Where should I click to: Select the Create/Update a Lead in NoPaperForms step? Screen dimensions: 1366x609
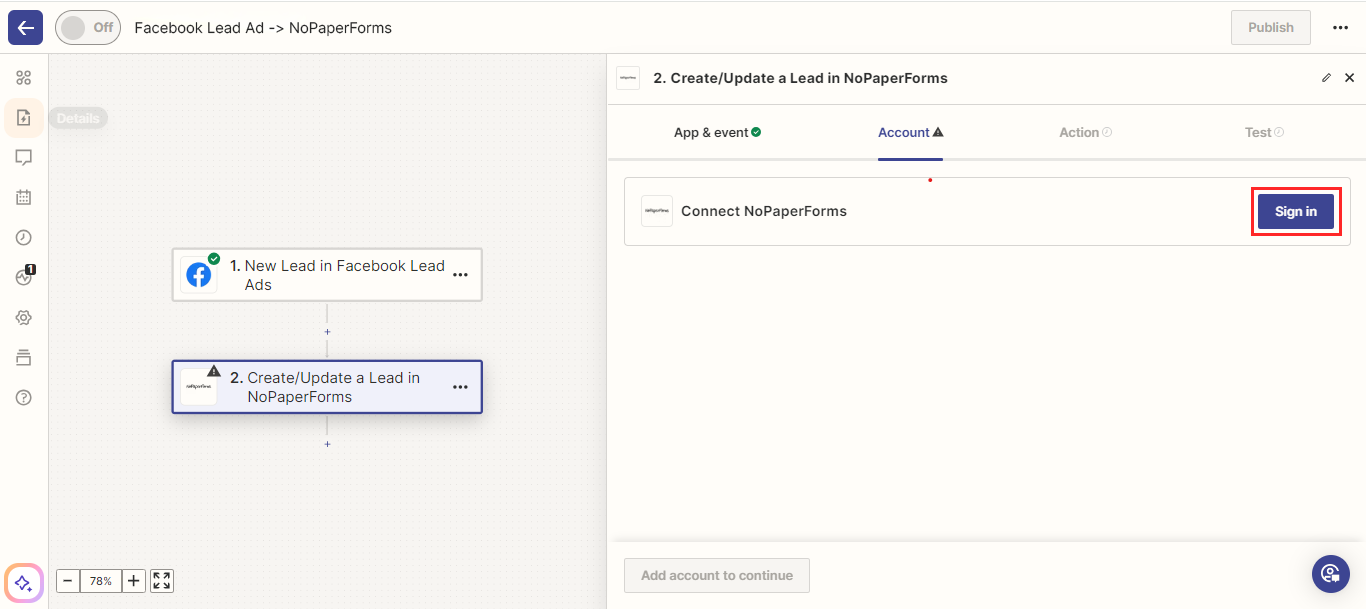point(327,387)
